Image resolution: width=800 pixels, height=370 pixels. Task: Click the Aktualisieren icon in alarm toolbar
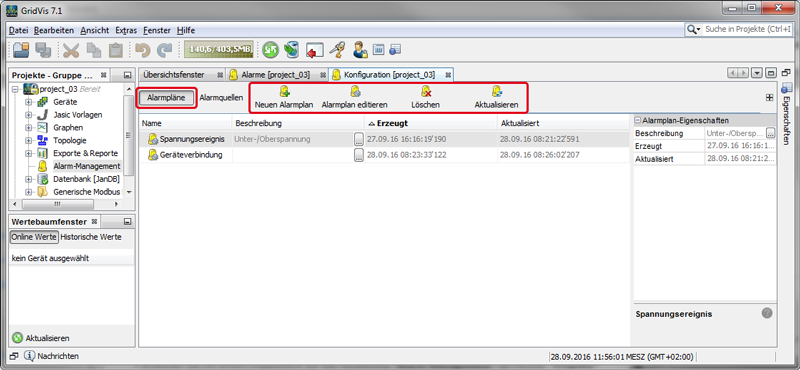click(x=496, y=92)
